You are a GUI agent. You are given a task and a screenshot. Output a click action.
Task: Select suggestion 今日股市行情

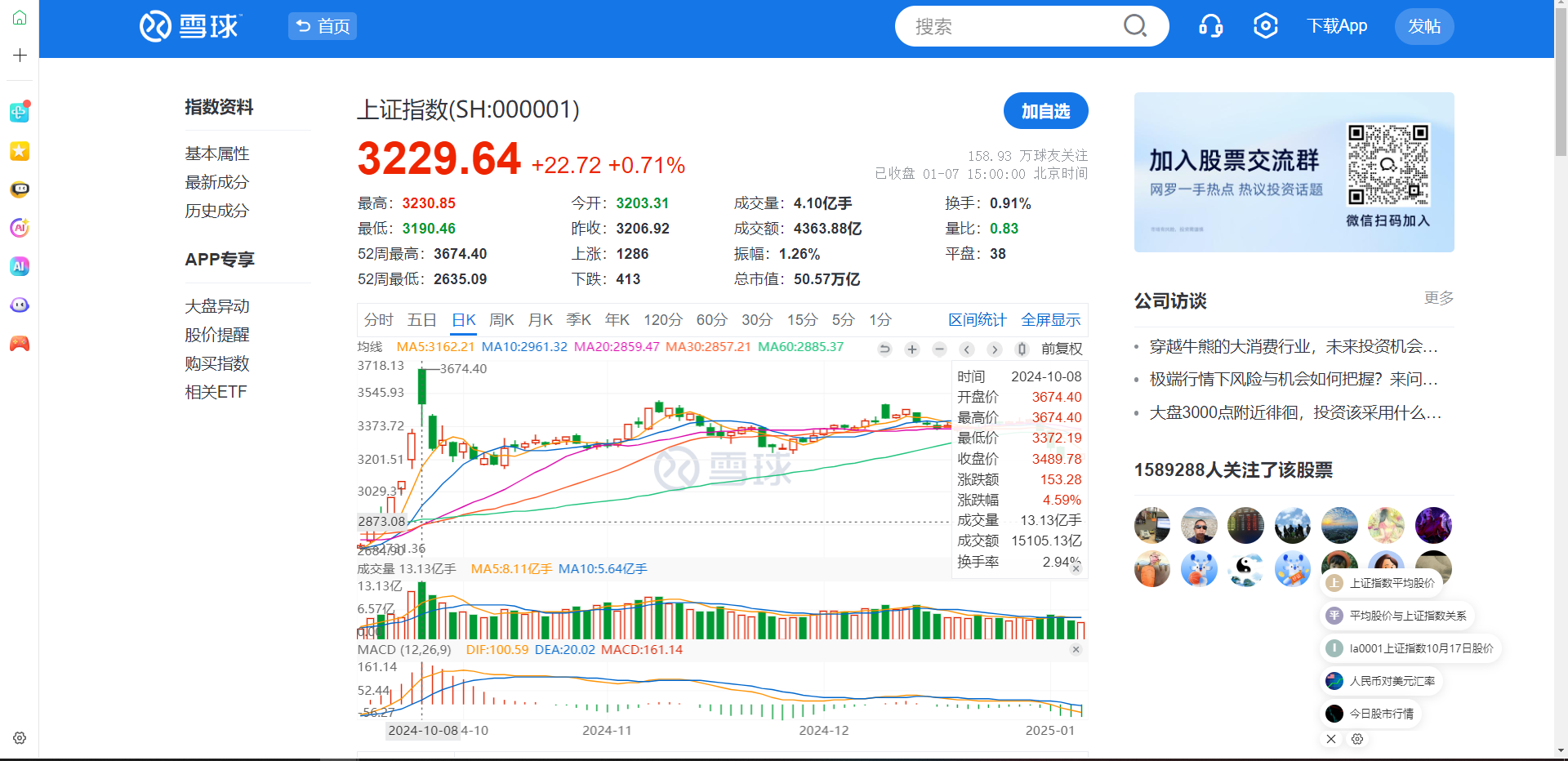point(1371,714)
